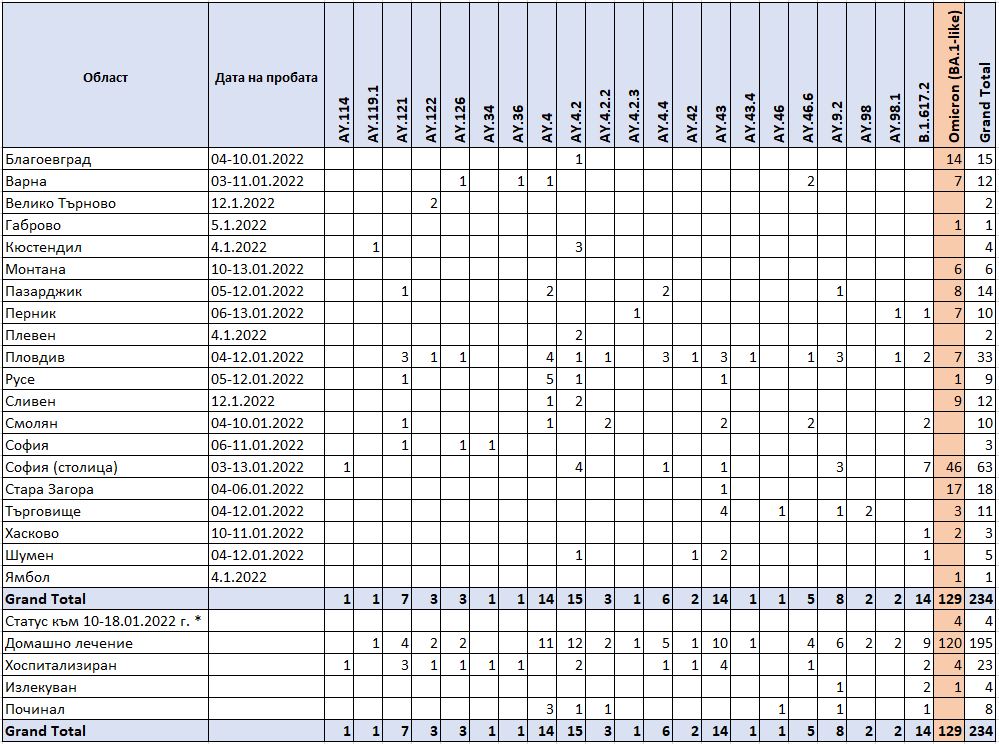This screenshot has width=999, height=744.
Task: Click the Стара Загора row label
Action: point(50,489)
